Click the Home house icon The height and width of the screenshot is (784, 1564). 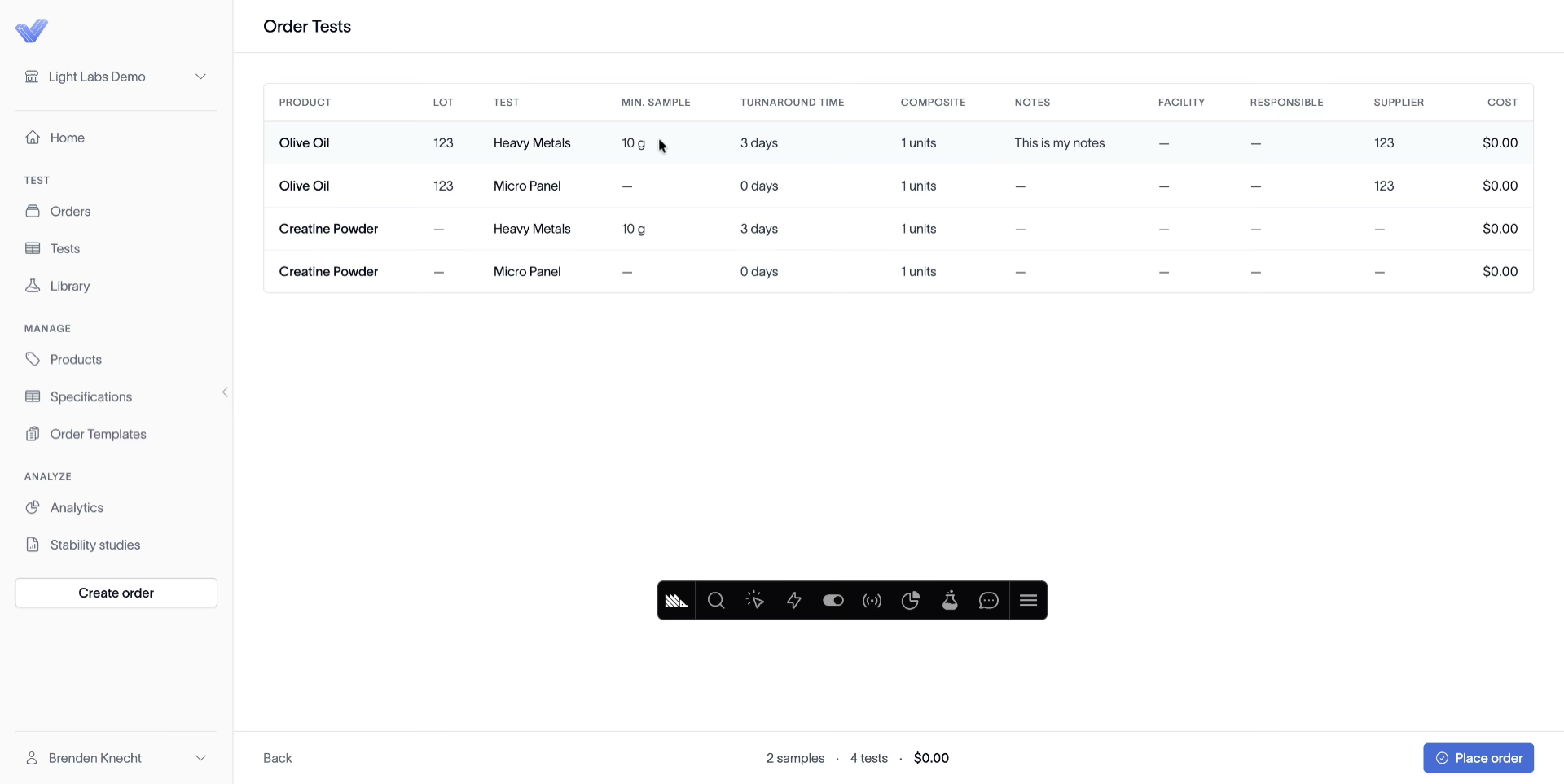(33, 138)
